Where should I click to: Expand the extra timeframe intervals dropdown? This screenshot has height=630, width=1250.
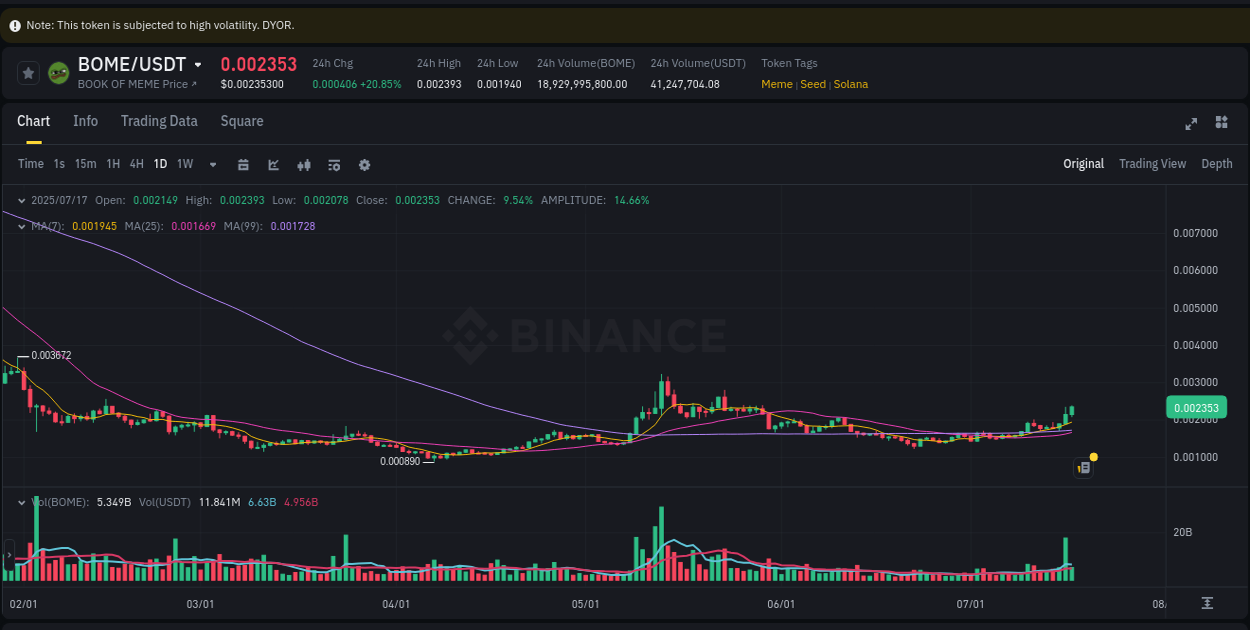pos(212,164)
